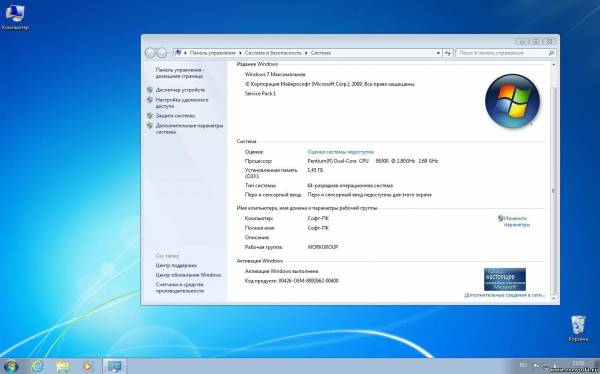The image size is (600, 374).
Task: Click the shield icon next to Дополнительные параметры системы
Action: click(x=150, y=126)
